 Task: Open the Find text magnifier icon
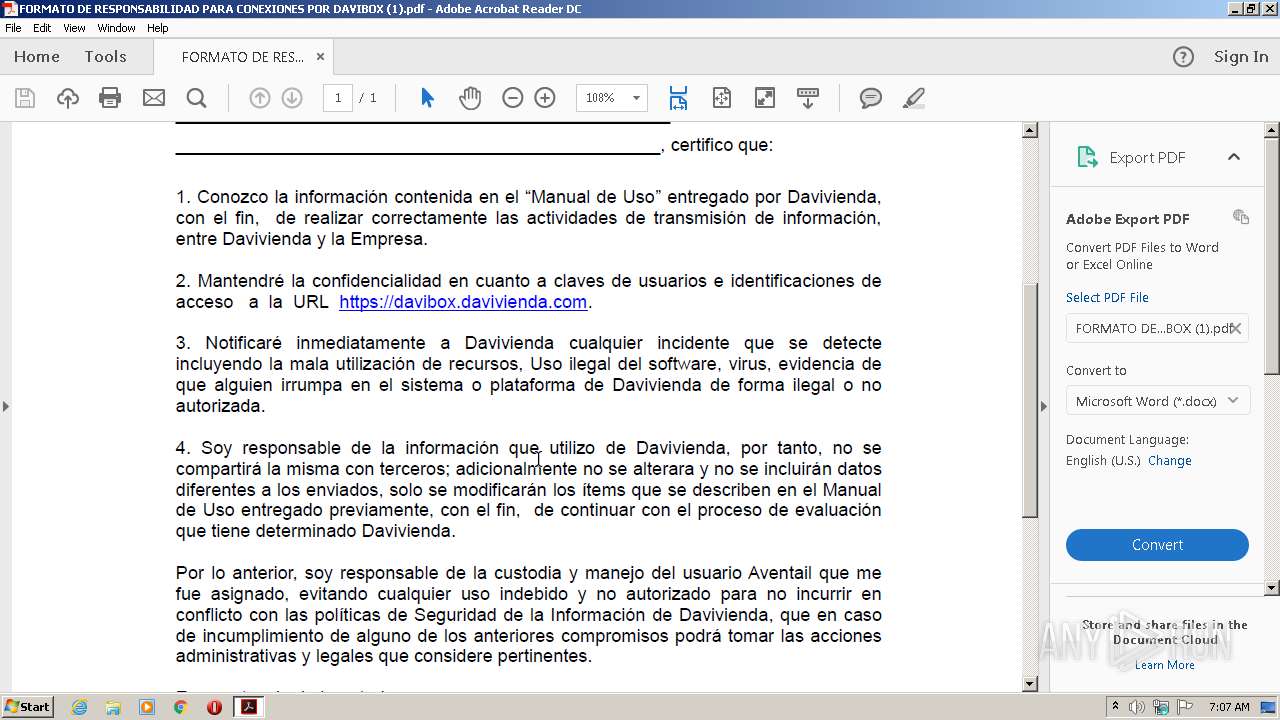(196, 98)
